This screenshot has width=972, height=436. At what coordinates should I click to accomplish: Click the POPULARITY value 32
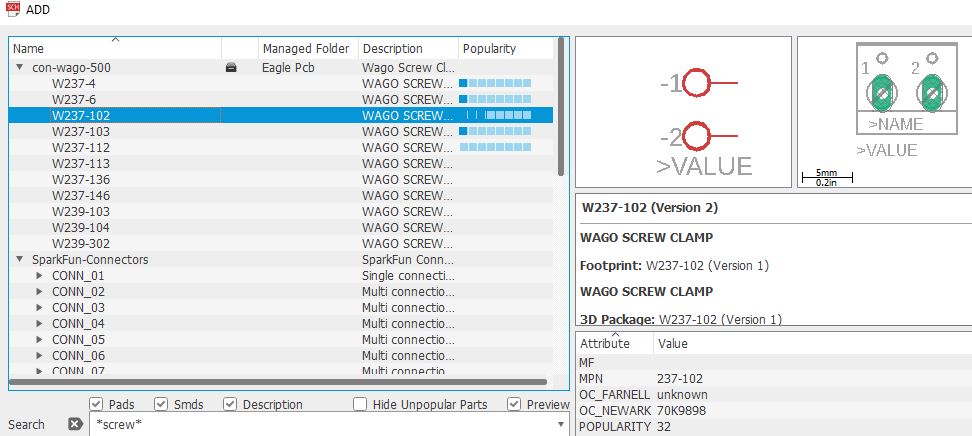[664, 427]
